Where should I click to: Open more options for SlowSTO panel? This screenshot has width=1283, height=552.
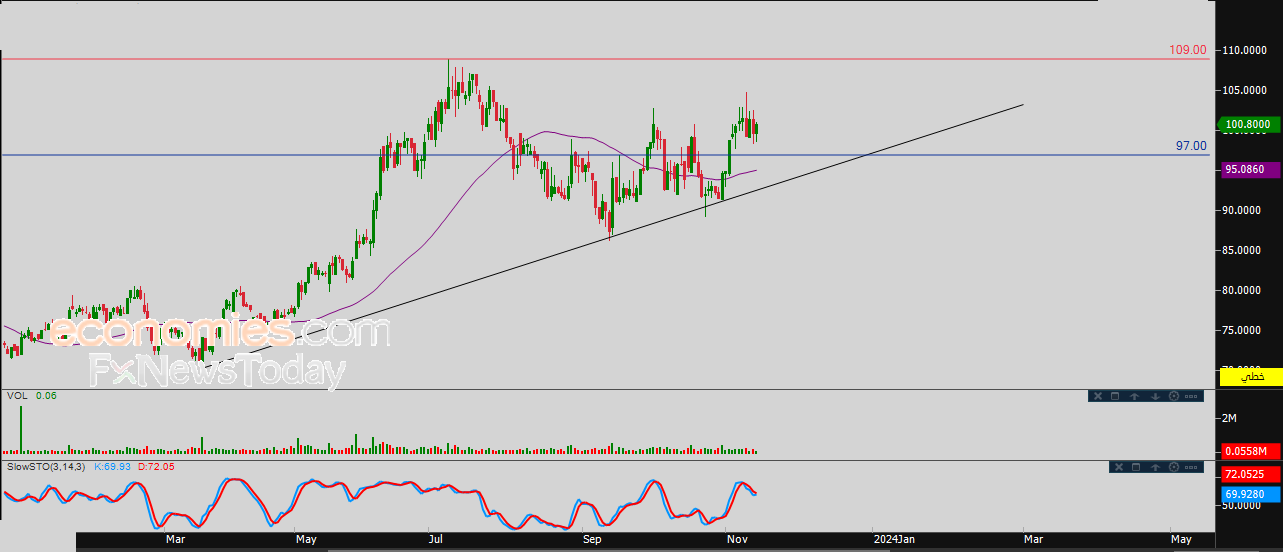(1191, 467)
